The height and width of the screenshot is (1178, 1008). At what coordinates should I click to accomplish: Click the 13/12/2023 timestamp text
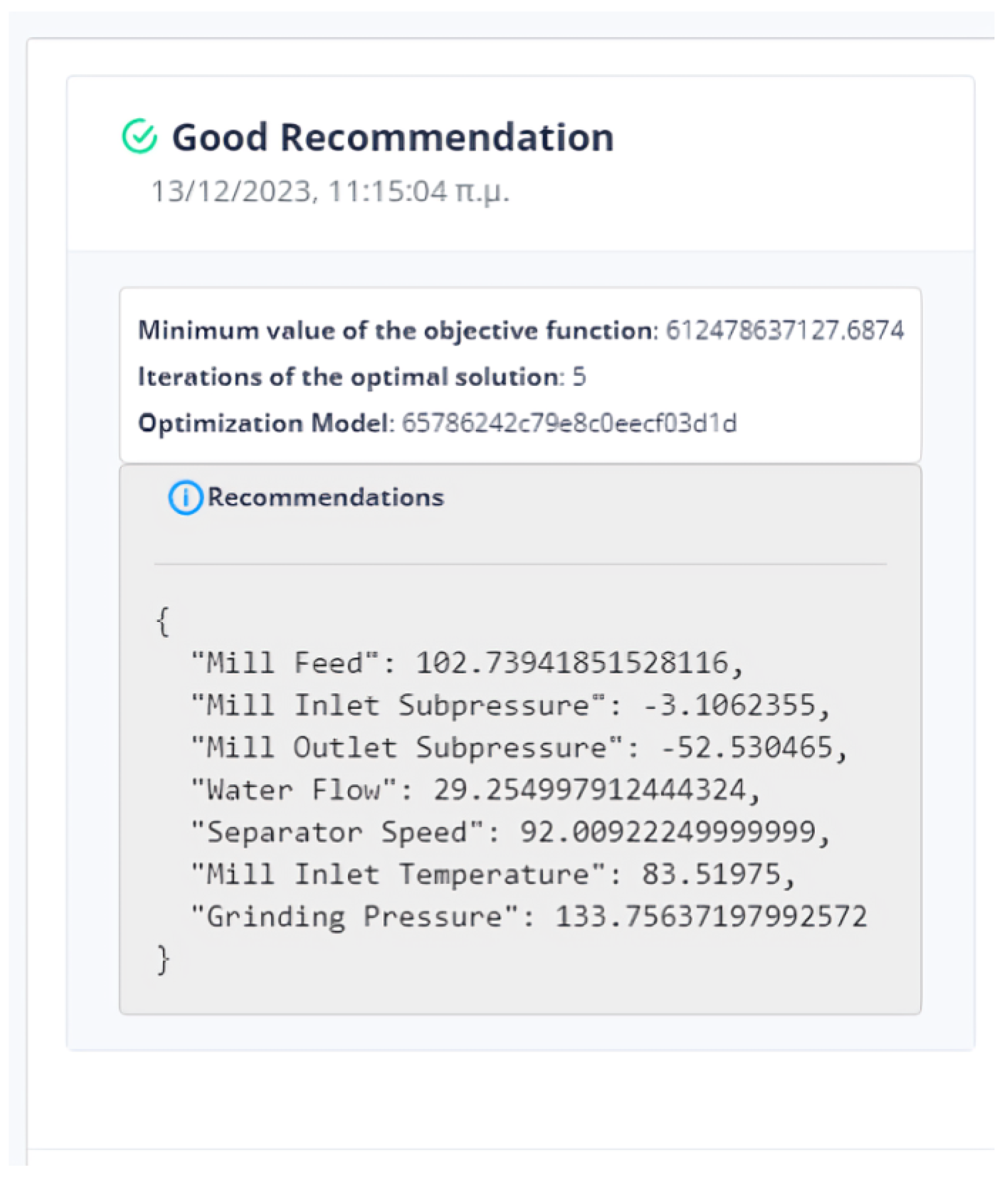pyautogui.click(x=330, y=192)
